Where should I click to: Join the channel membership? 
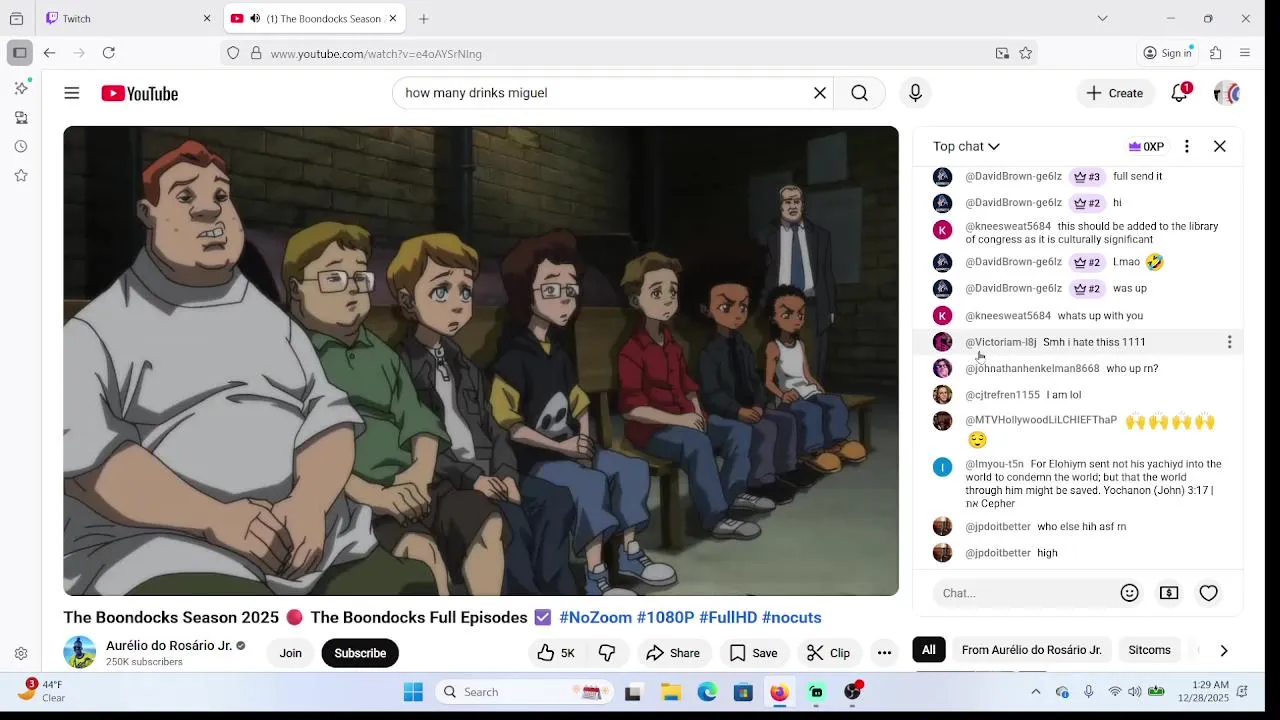290,653
